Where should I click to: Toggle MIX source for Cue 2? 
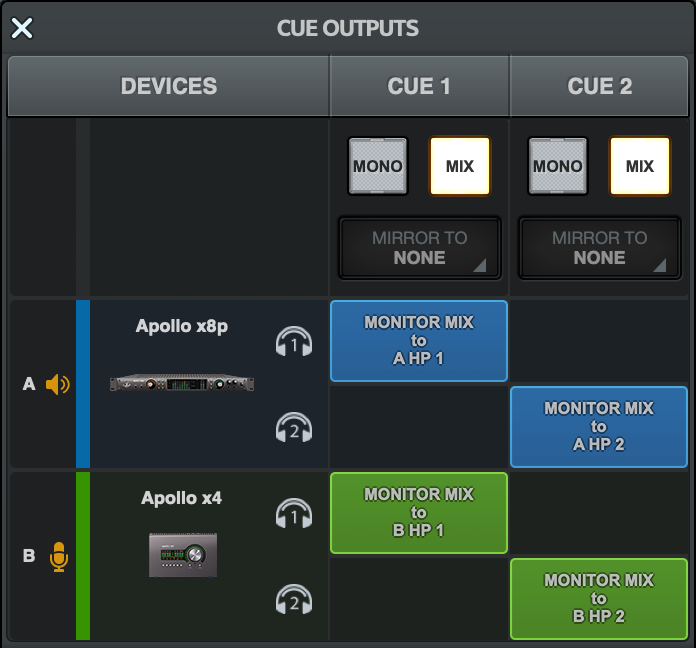click(640, 166)
